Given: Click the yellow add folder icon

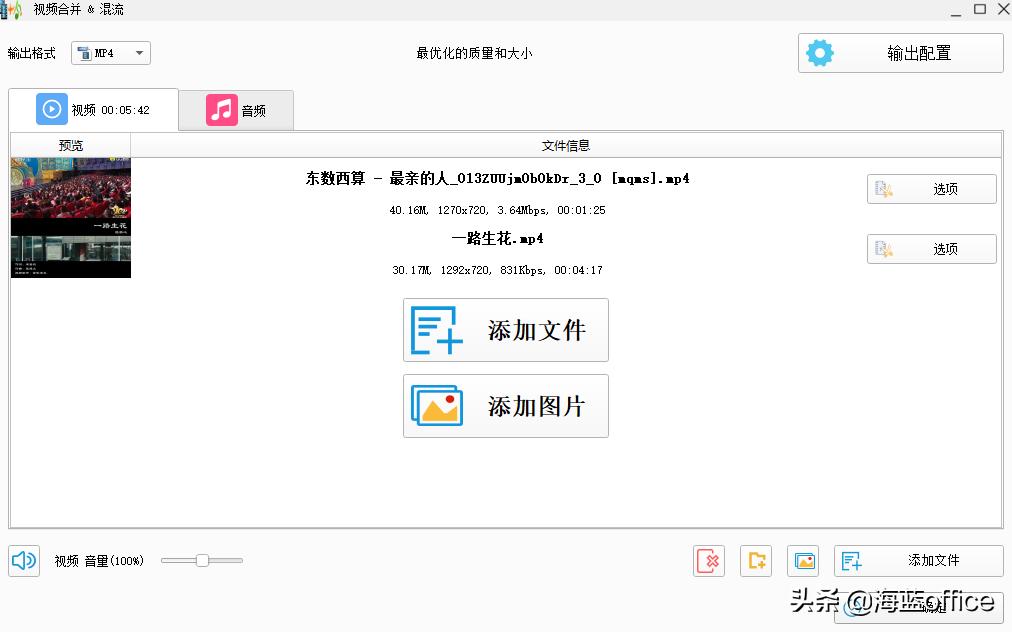Looking at the screenshot, I should tap(756, 561).
